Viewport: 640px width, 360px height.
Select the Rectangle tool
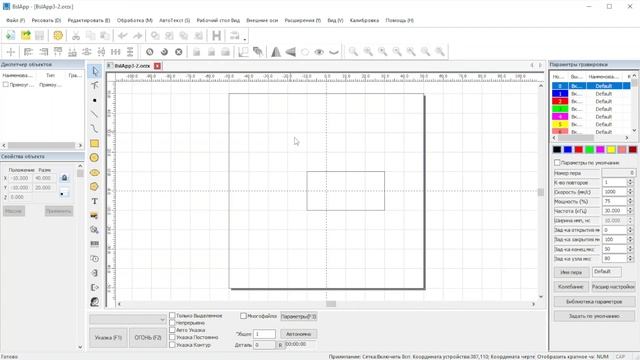click(94, 143)
